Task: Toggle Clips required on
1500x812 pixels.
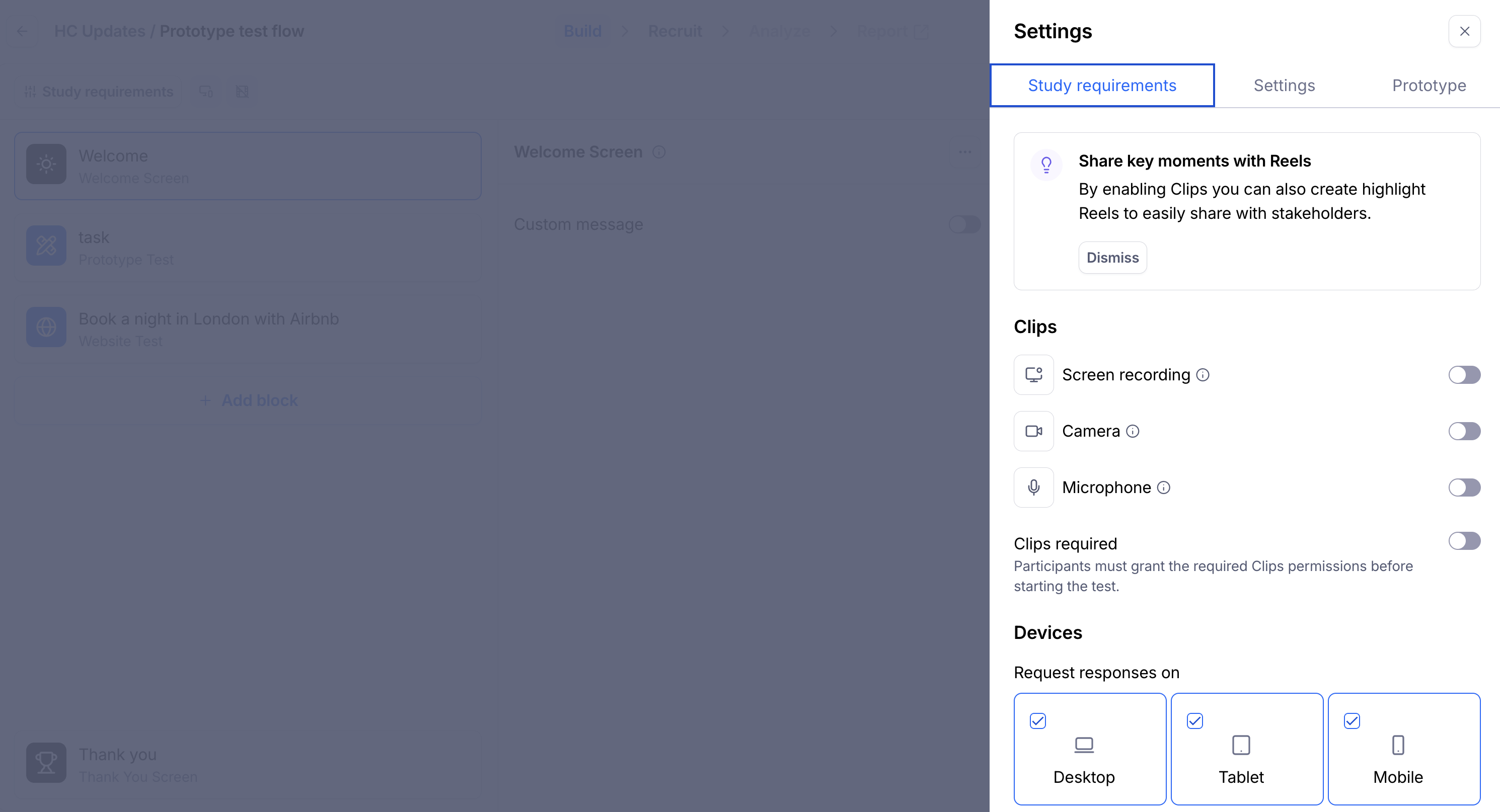Action: coord(1464,541)
